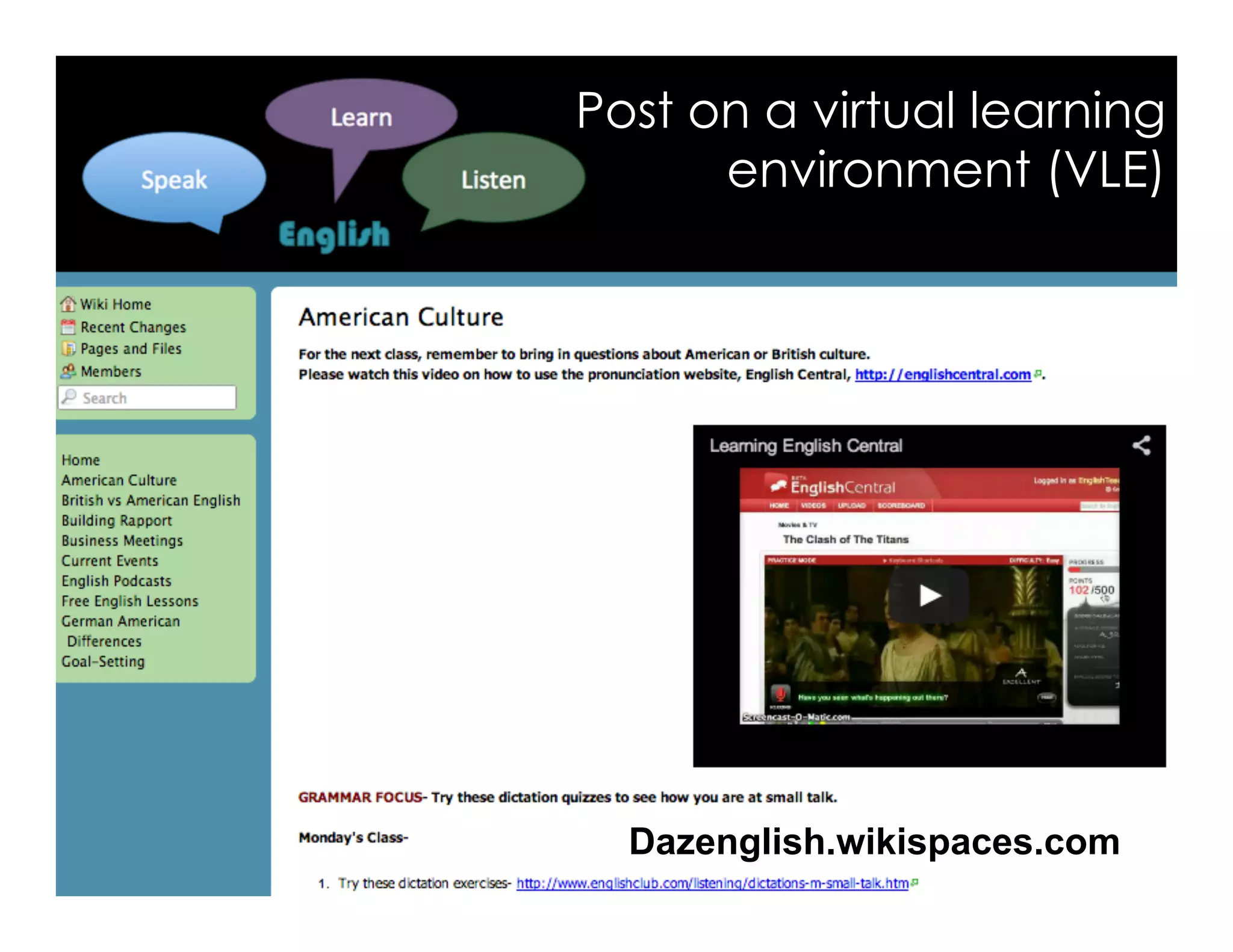Open Wiki Home

click(x=116, y=304)
